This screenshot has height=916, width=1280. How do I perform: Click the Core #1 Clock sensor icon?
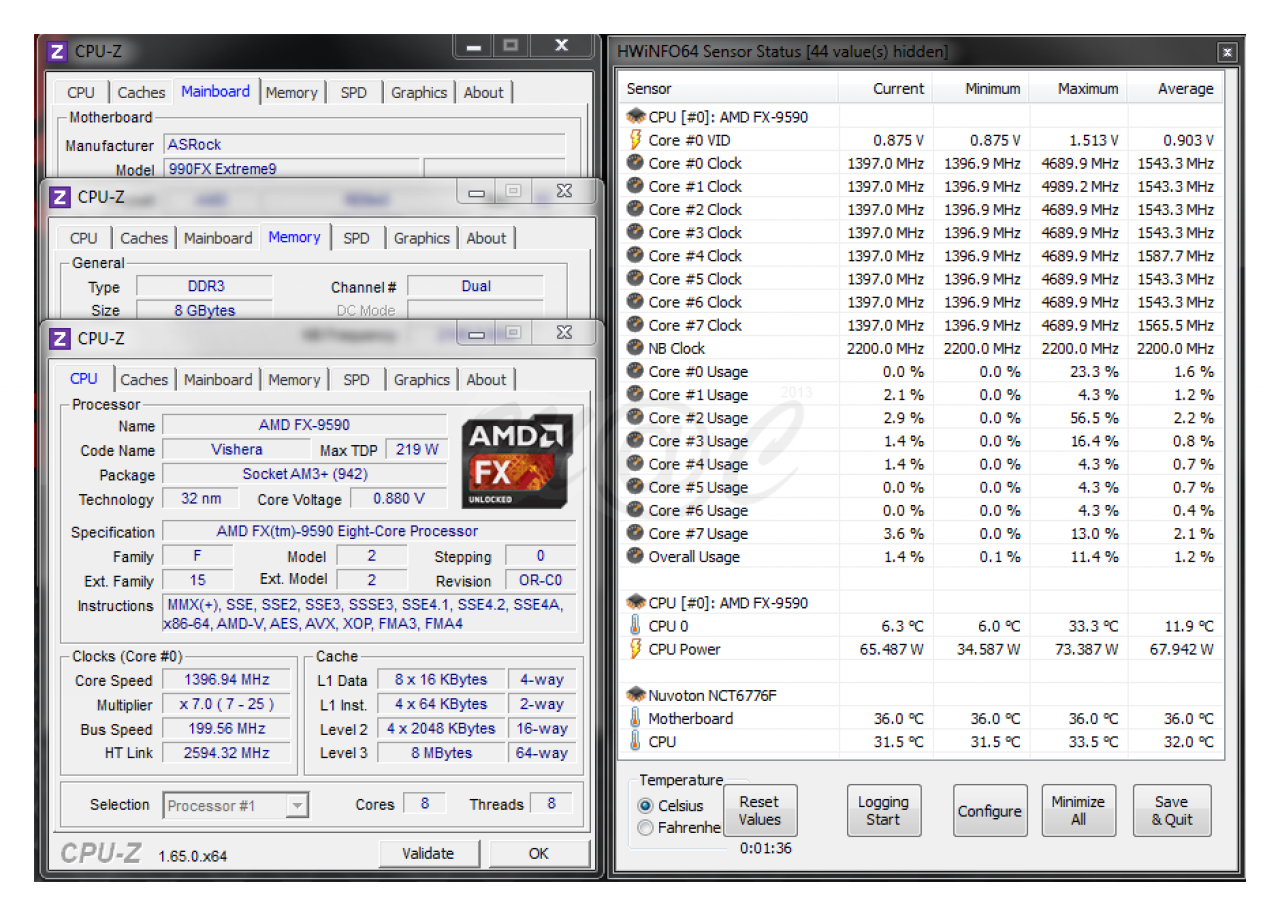pos(635,186)
